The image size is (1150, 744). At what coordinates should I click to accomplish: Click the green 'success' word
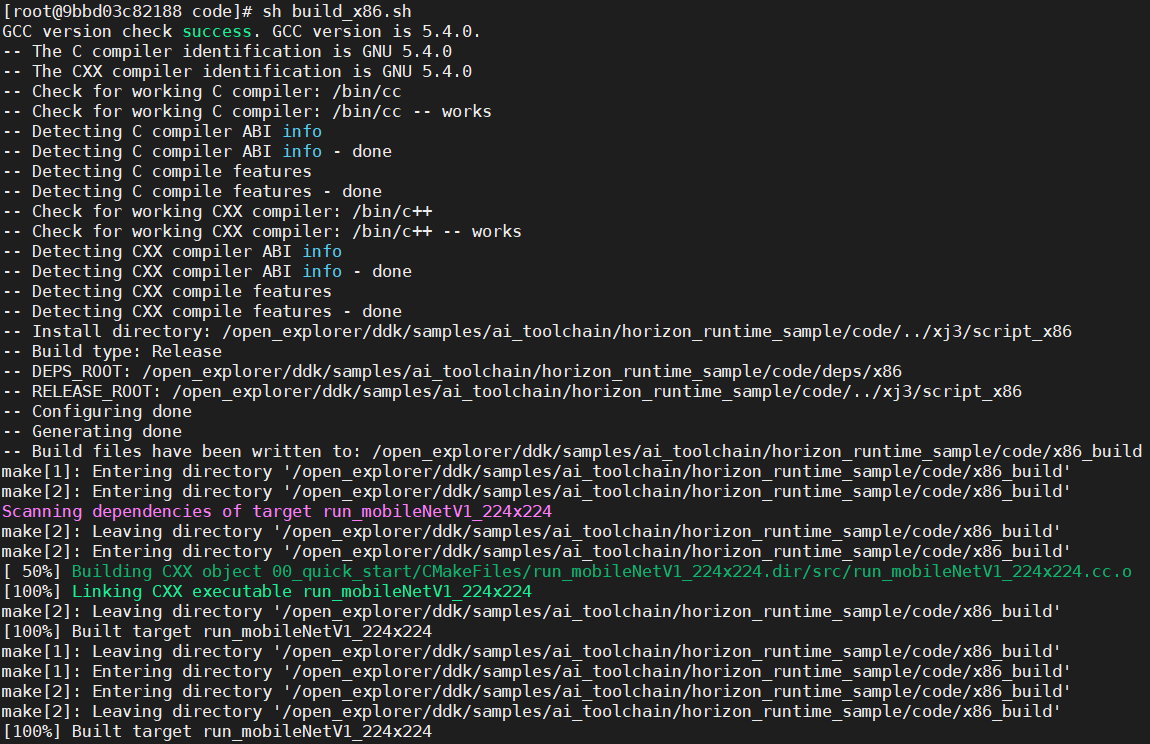216,31
